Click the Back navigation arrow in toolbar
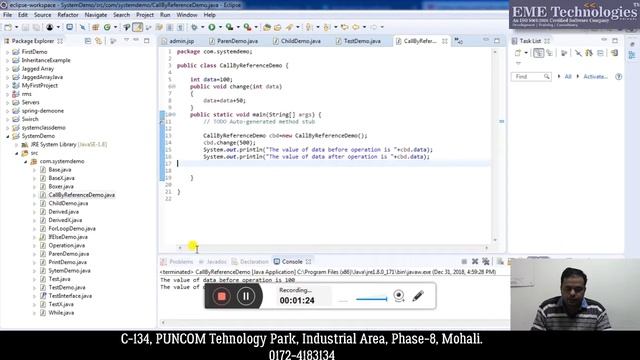Viewport: 640px width, 360px height. [356, 27]
